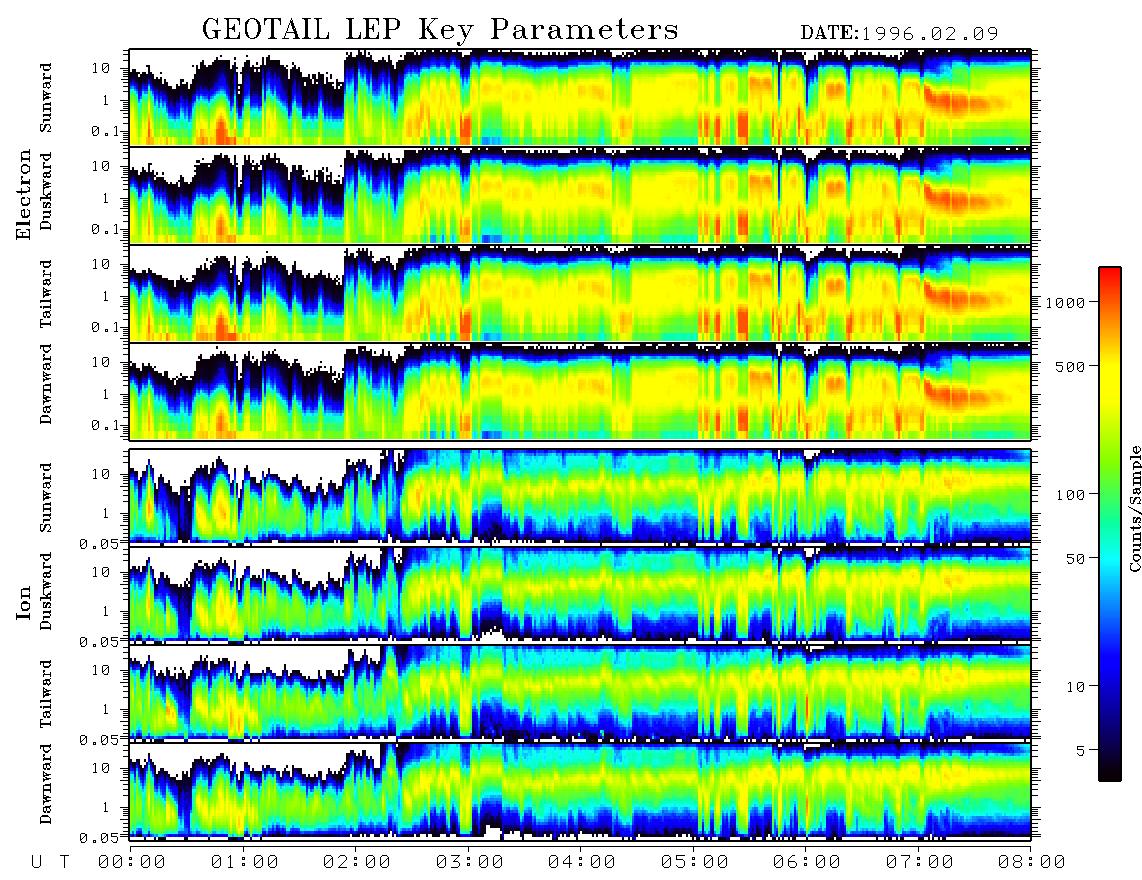Click the 06:00 time axis tick label

[x=807, y=862]
